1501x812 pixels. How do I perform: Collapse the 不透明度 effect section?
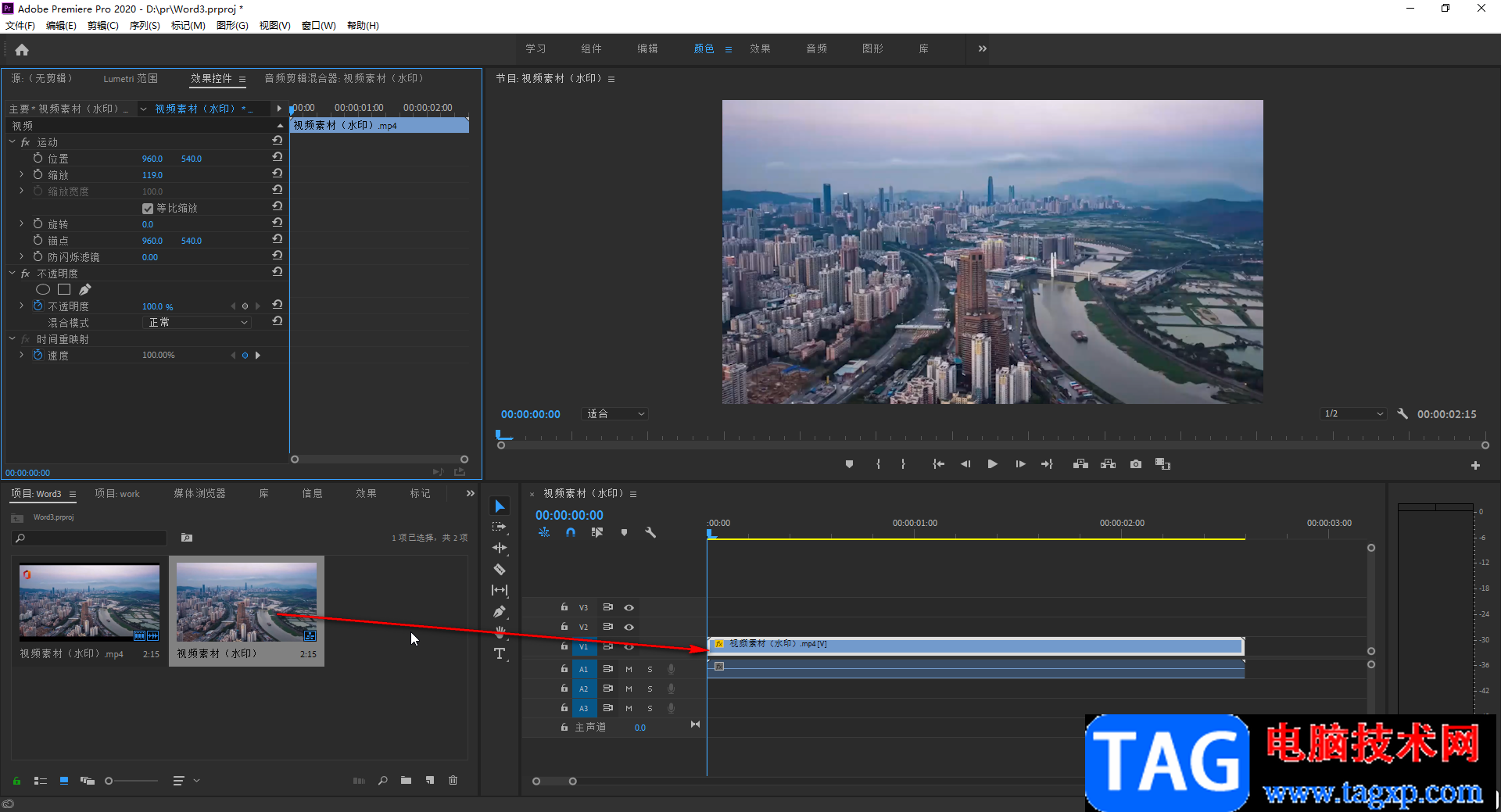tap(13, 273)
